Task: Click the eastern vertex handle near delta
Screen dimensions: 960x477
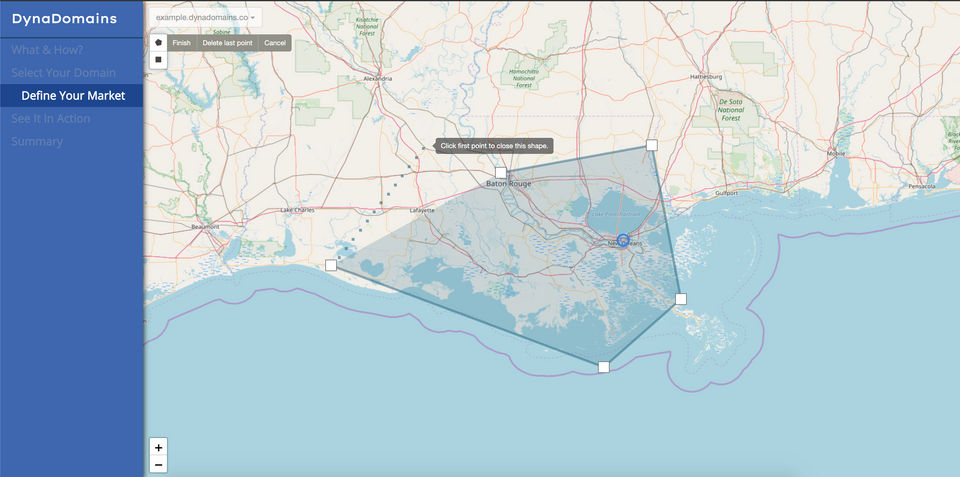Action: click(x=681, y=299)
